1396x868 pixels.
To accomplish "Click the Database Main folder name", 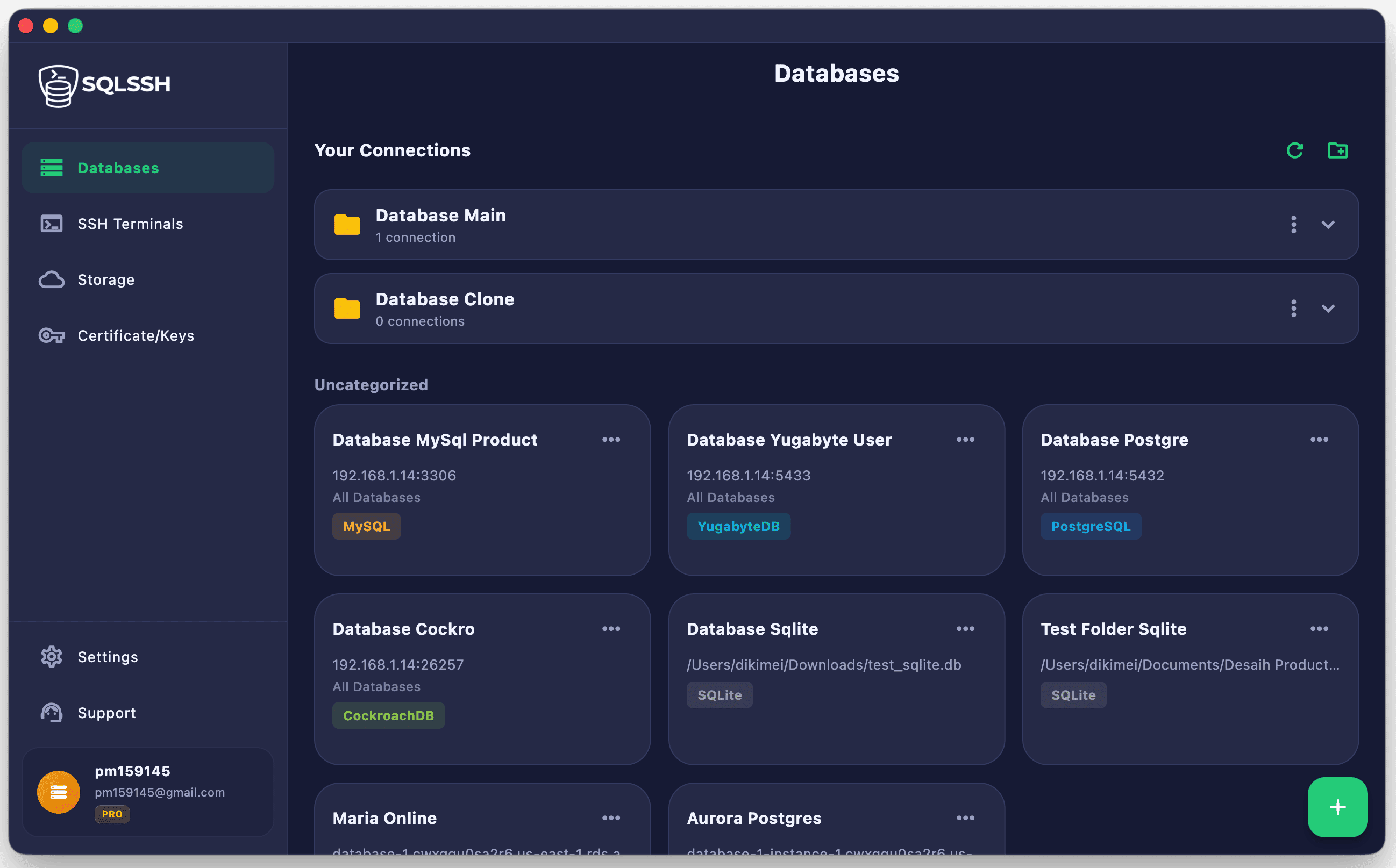I will (x=440, y=216).
